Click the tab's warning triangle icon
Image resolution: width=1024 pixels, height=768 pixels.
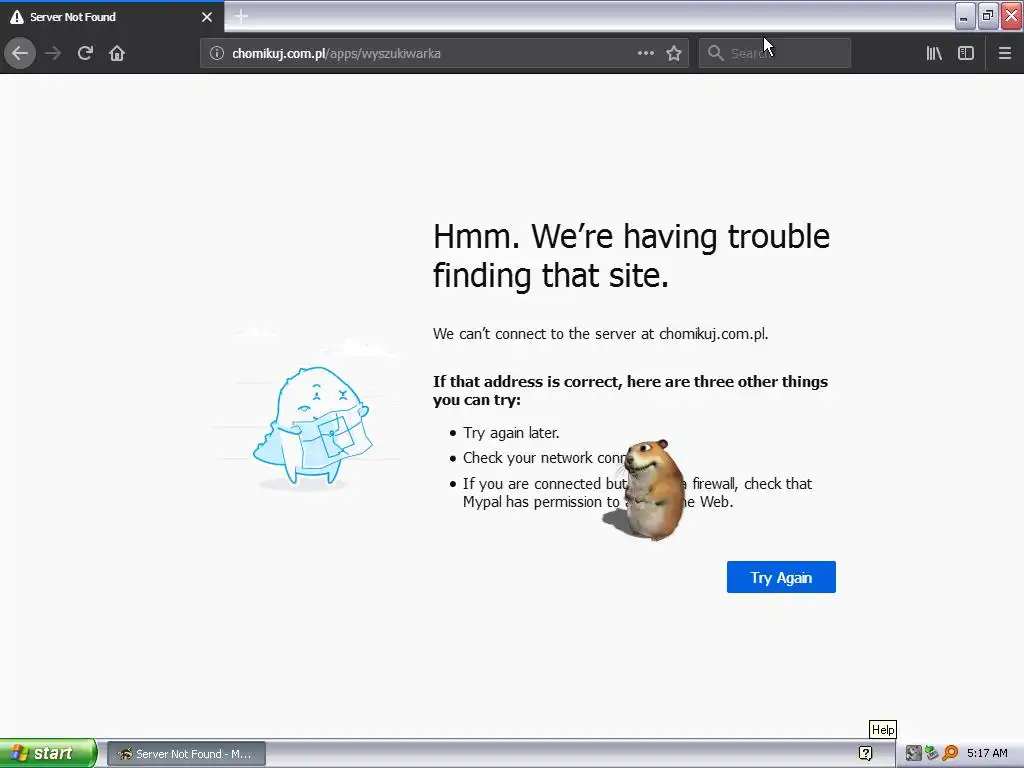coord(17,17)
